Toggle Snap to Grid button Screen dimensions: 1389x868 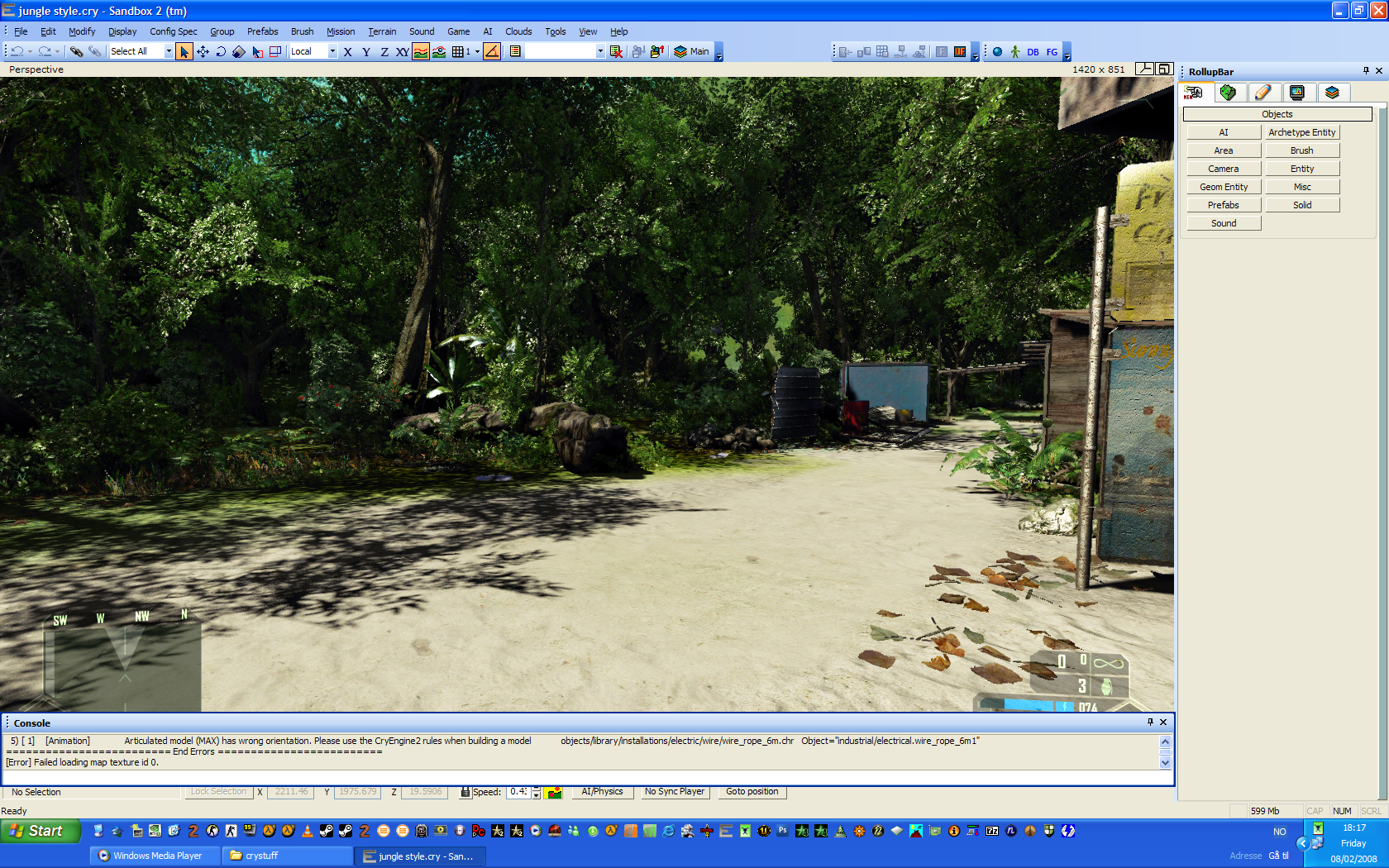point(461,51)
